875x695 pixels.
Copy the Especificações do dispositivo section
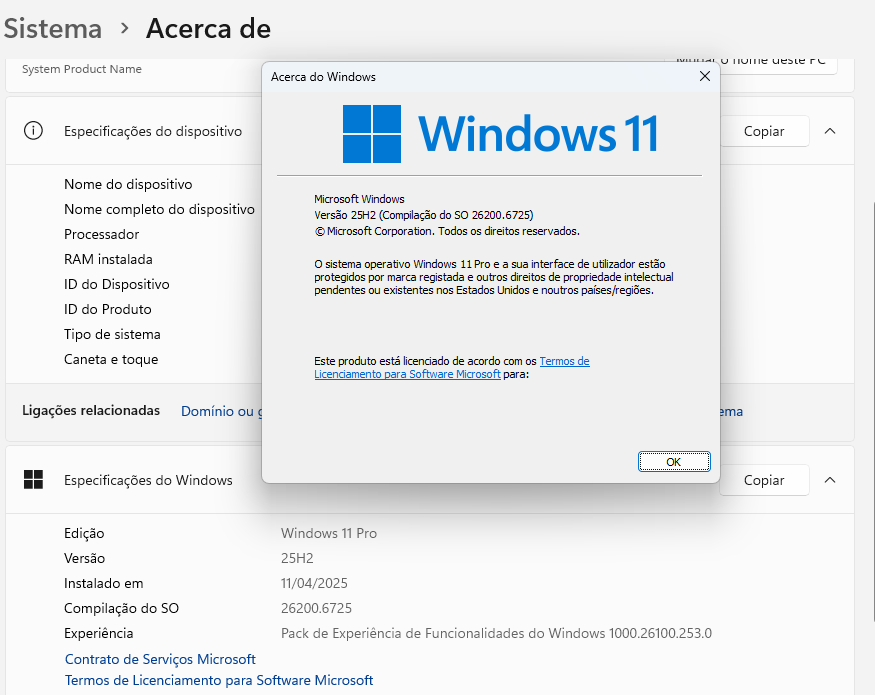tap(764, 131)
